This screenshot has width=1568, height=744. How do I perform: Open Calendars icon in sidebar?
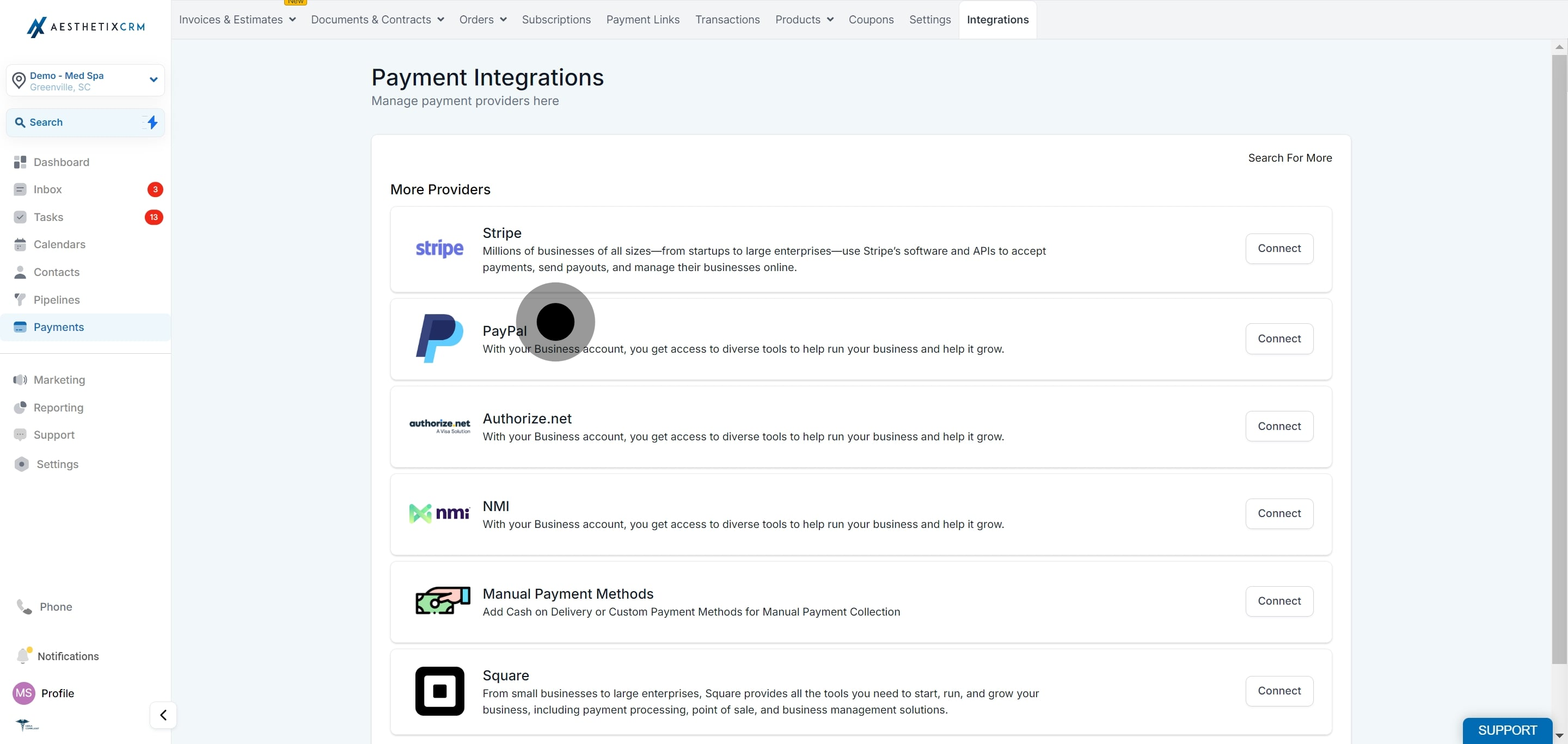pos(20,244)
